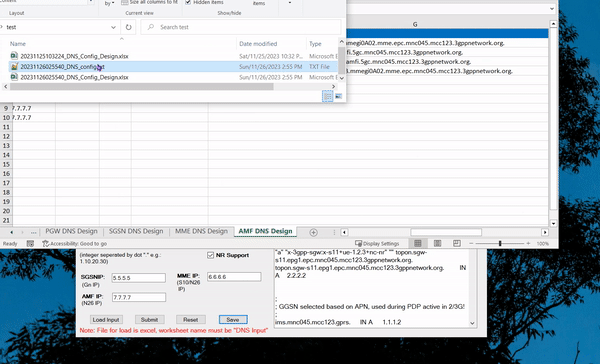Open the Options dropdown arrow in ribbon
This screenshot has width=600, height=364.
click(x=290, y=3)
